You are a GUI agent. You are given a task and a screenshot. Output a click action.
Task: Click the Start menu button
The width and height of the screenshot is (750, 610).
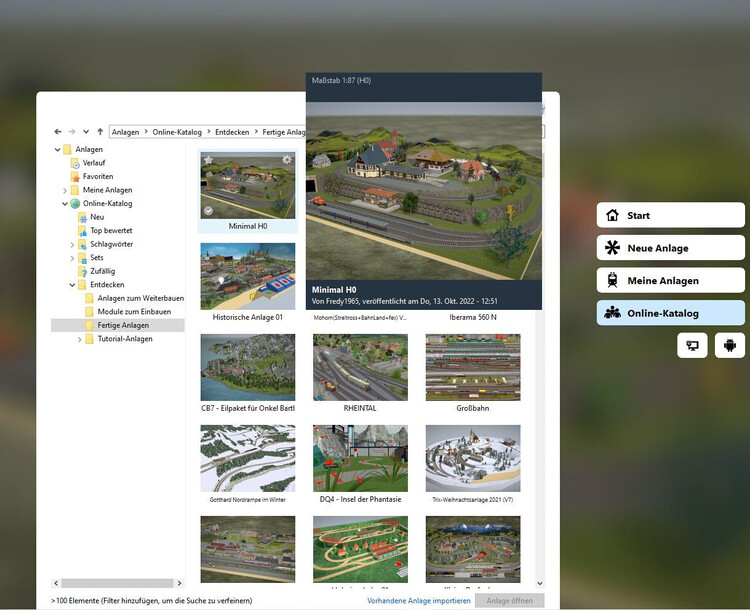(671, 215)
